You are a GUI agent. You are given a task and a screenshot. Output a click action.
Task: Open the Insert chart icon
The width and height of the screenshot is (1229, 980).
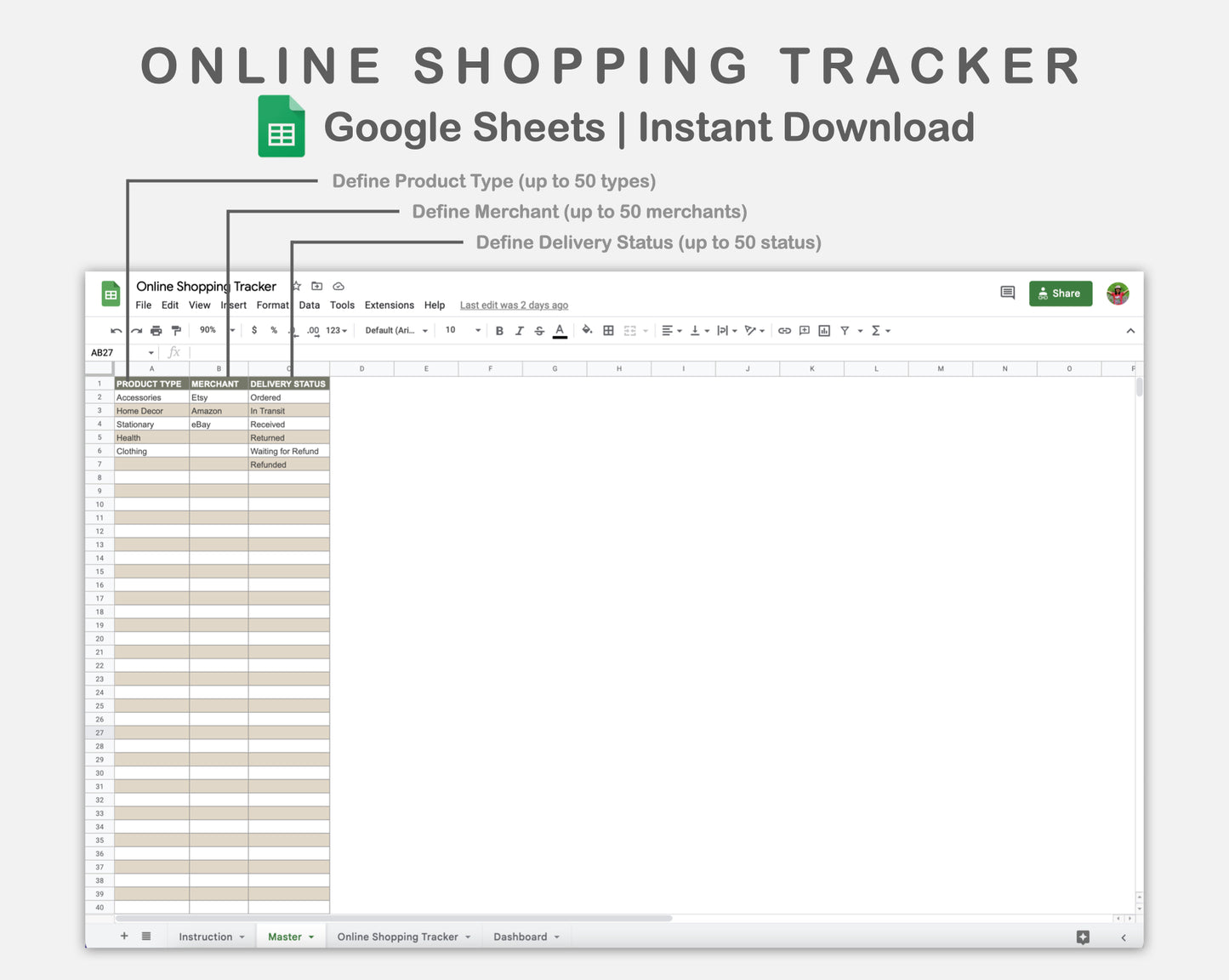tap(823, 330)
